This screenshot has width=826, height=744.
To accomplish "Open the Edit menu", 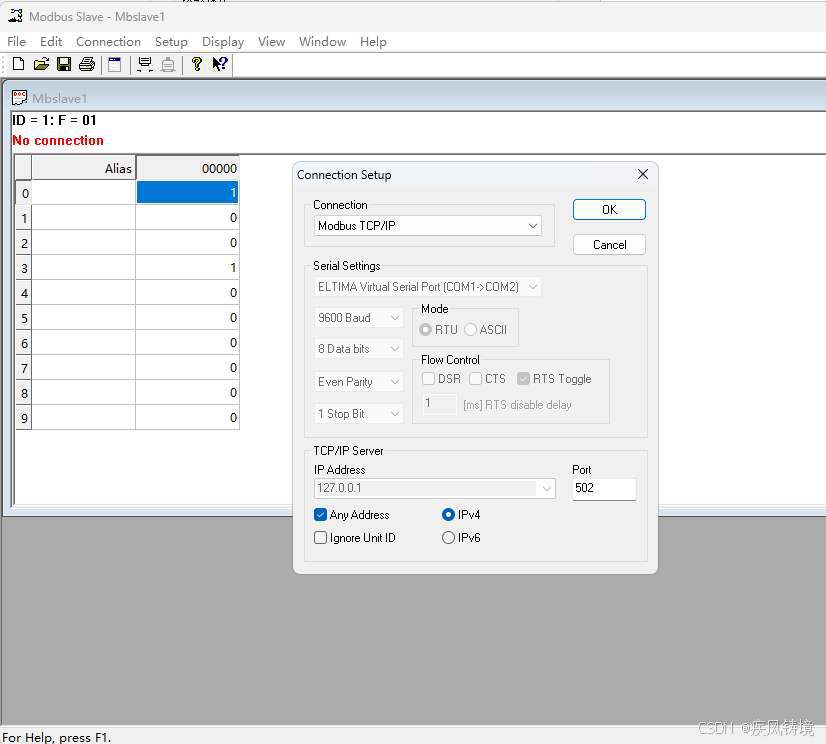I will [x=51, y=42].
